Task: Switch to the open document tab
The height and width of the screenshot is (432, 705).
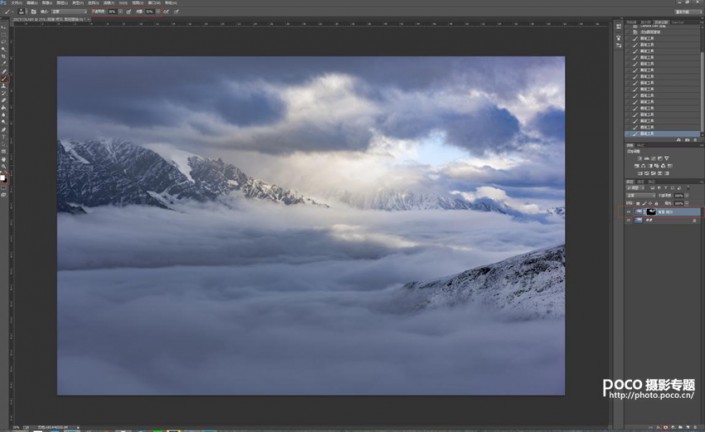Action: pyautogui.click(x=40, y=19)
